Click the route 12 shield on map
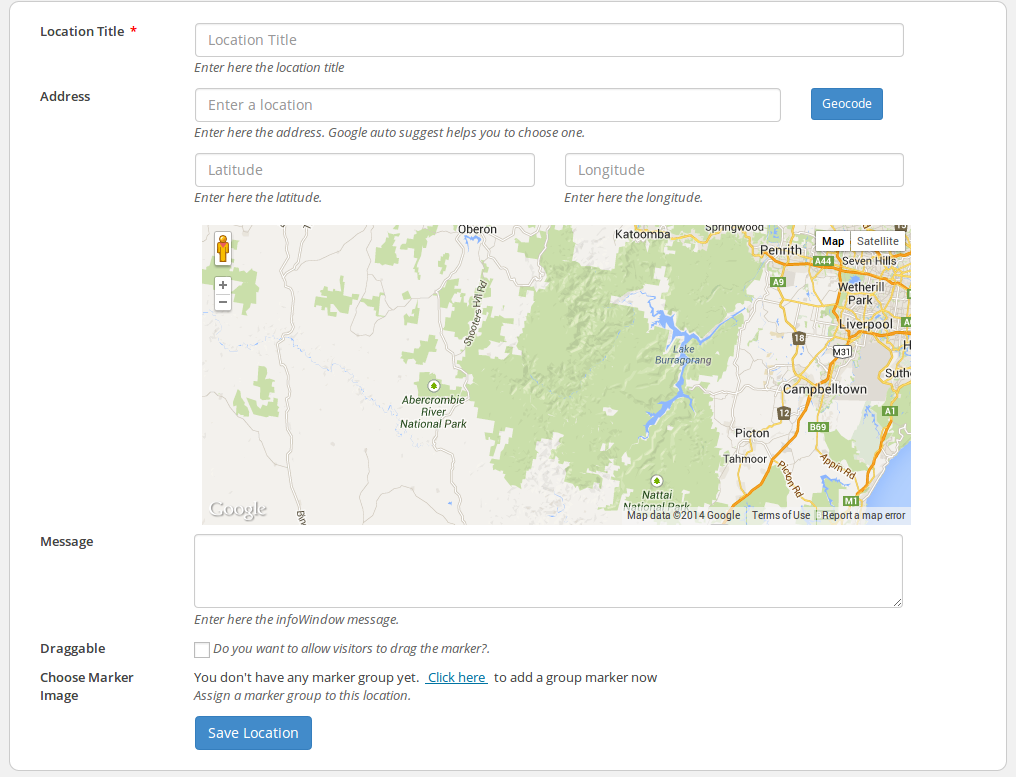The width and height of the screenshot is (1016, 777). tap(784, 413)
